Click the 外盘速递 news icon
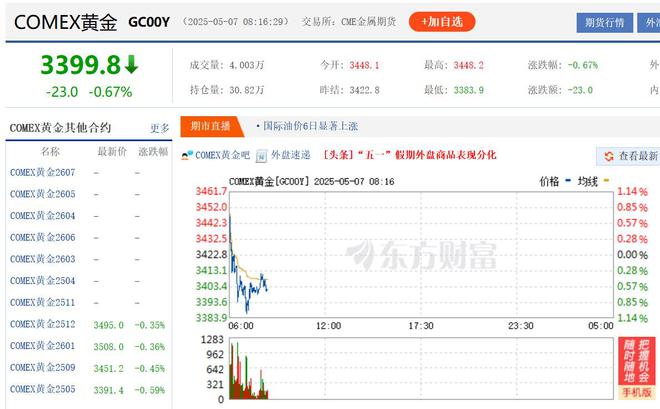 261,156
